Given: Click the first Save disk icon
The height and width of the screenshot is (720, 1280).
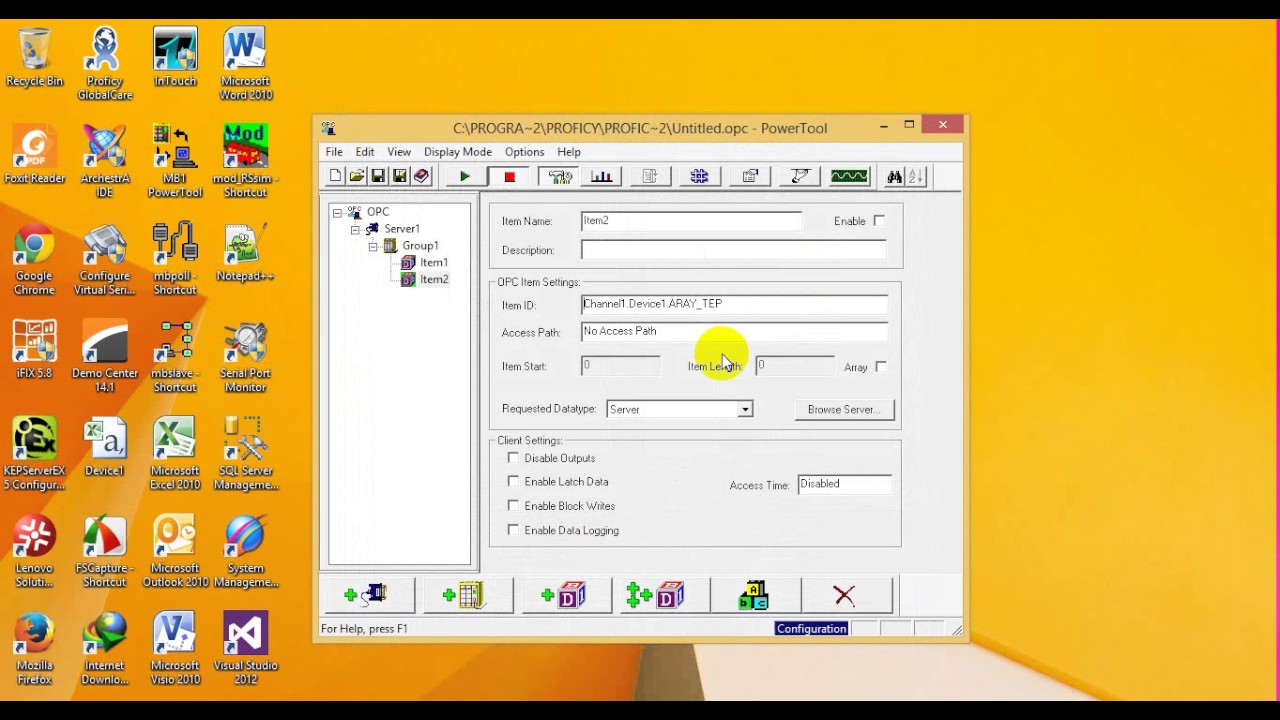Looking at the screenshot, I should point(378,176).
